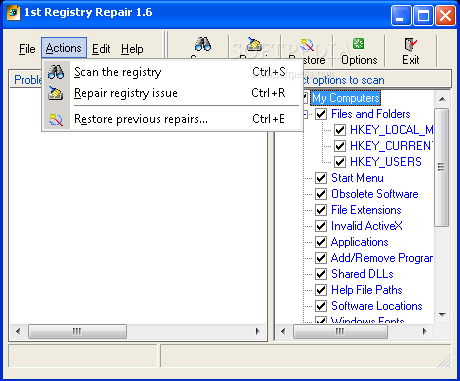The height and width of the screenshot is (381, 460).
Task: Maximize the 1st Registry Repair window
Action: [x=423, y=15]
